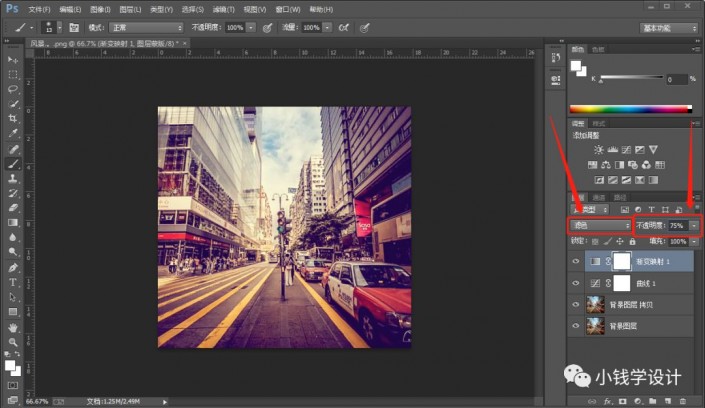
Task: Select the Brush tool in the toolbox
Action: 14,163
